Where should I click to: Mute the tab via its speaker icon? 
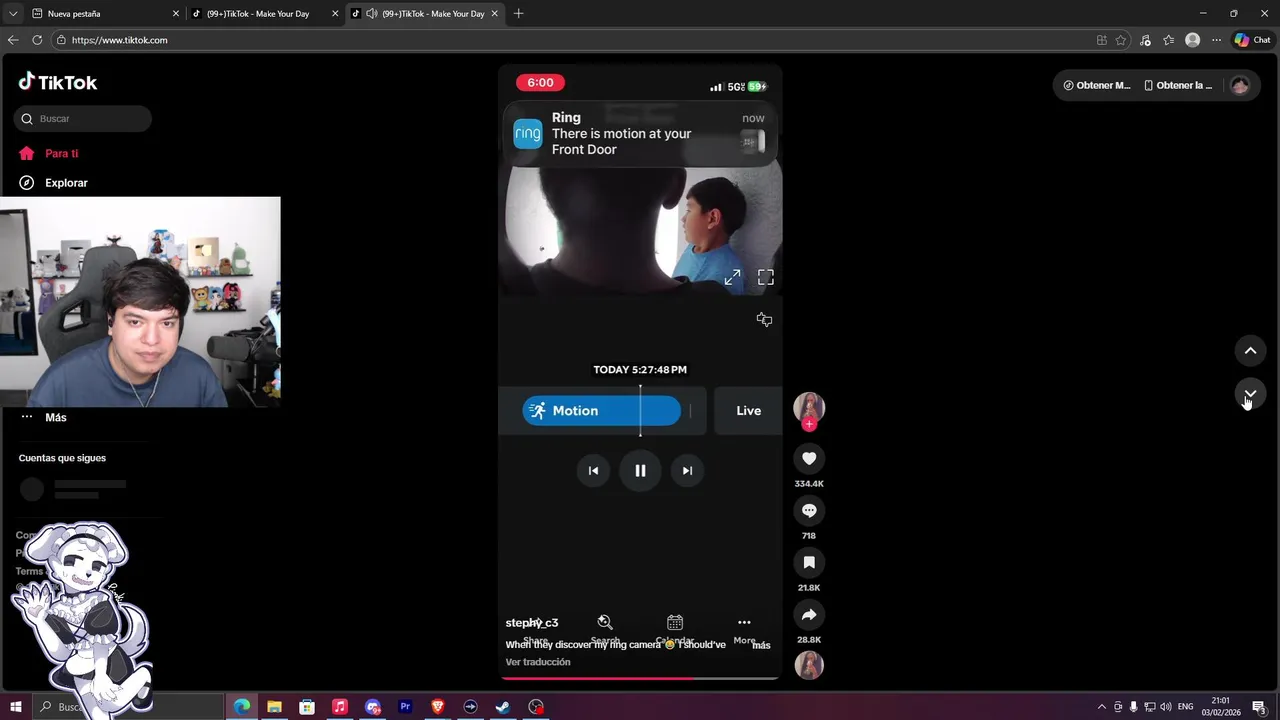tap(372, 14)
